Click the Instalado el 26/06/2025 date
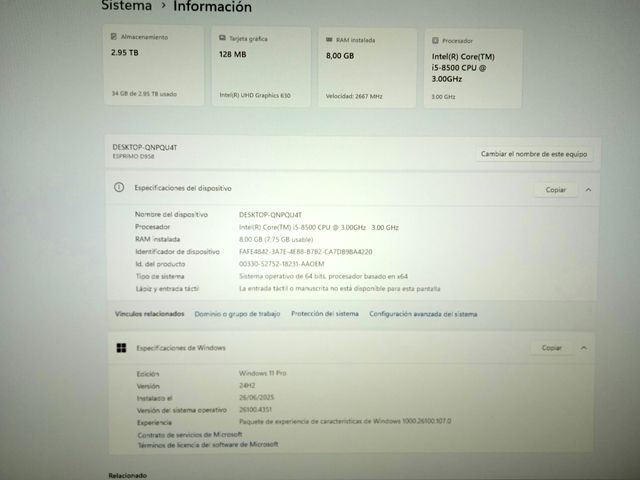 coord(256,398)
